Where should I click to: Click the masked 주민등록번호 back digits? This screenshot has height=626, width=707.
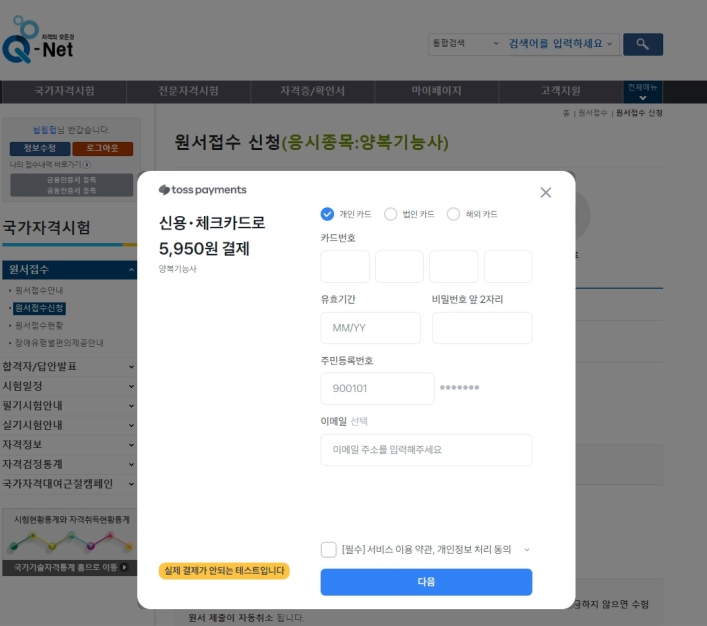pos(459,387)
